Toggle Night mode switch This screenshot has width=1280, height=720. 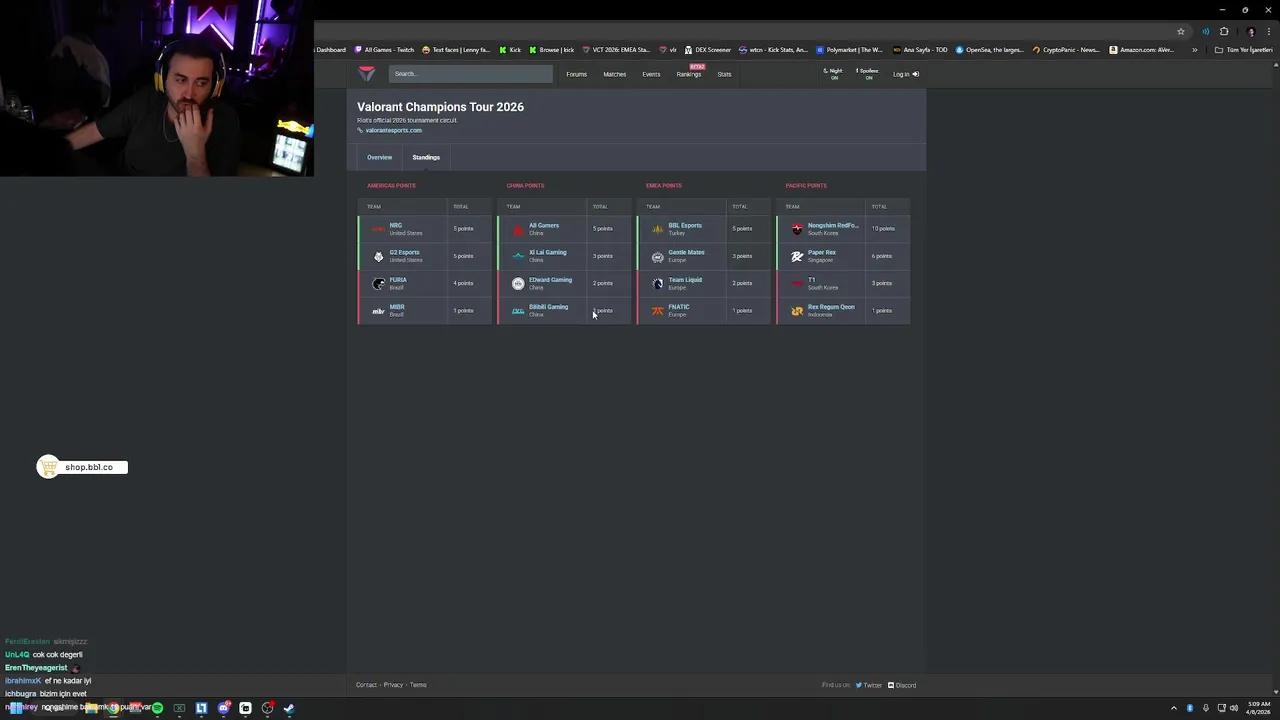tap(834, 73)
